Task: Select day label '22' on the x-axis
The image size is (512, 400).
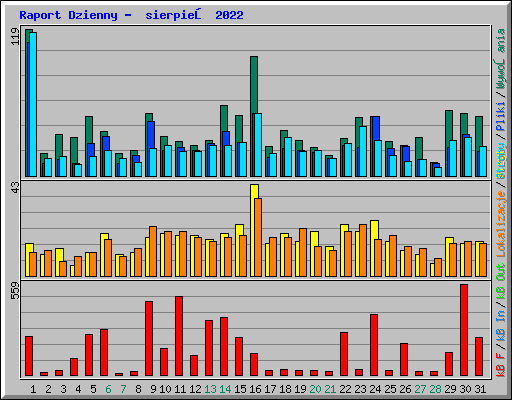Action: tap(345, 389)
